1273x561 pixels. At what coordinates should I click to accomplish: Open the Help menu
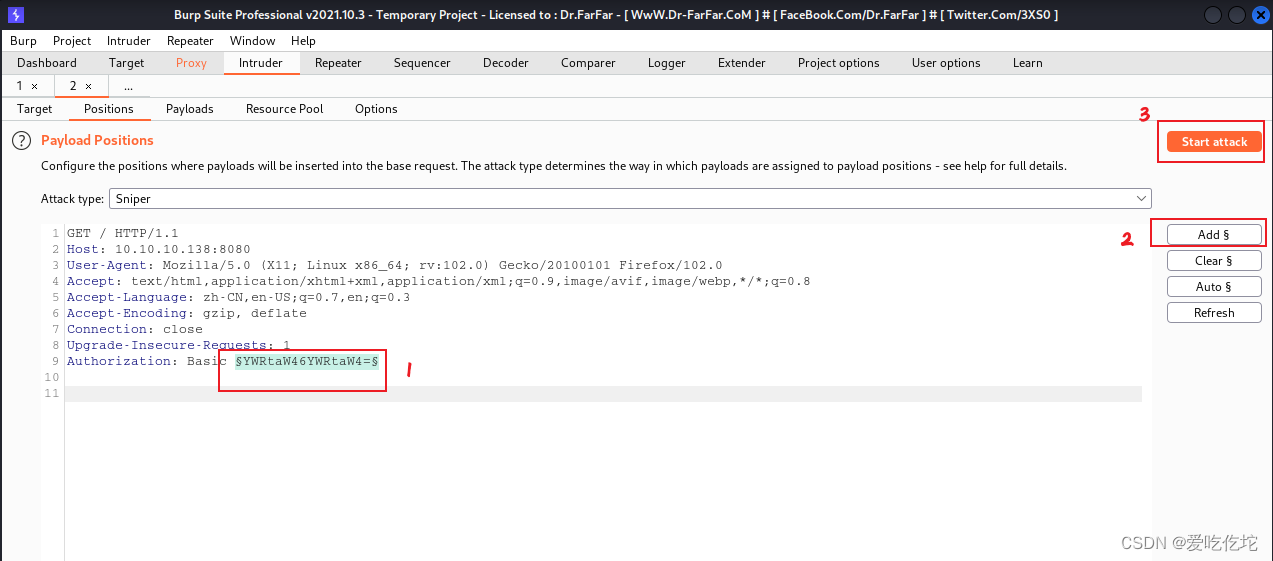click(303, 41)
